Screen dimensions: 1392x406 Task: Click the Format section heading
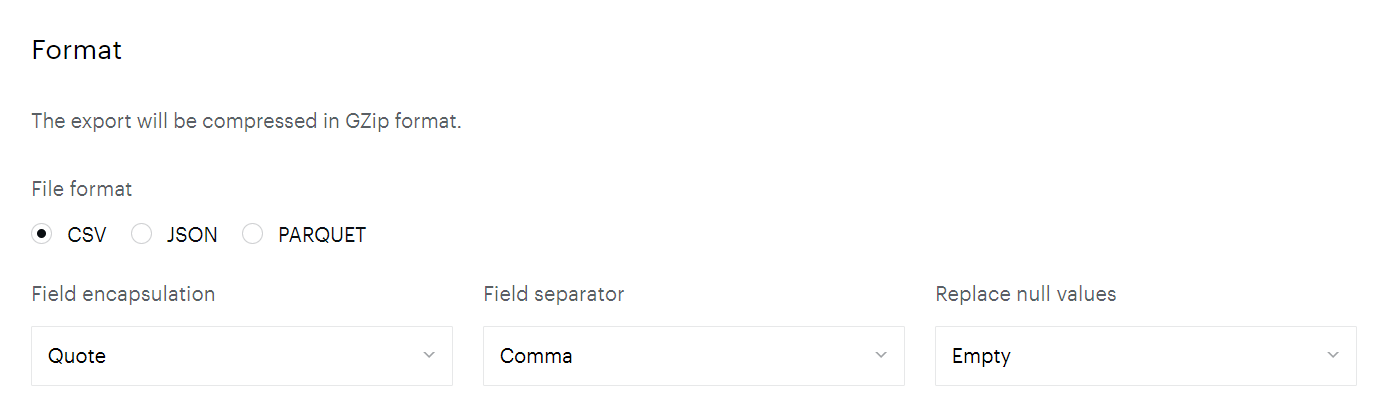[x=77, y=50]
